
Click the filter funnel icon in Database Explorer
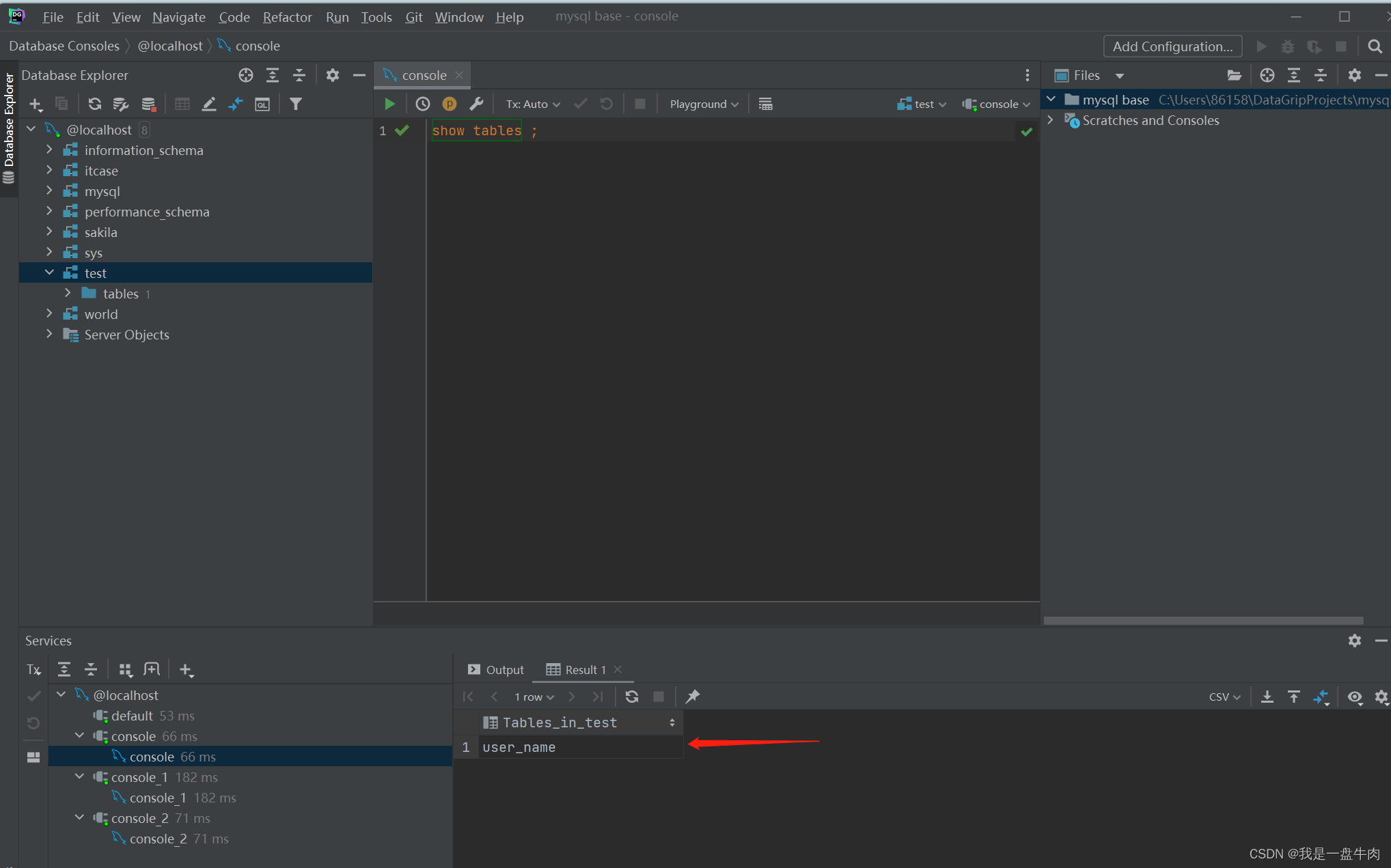(x=295, y=104)
